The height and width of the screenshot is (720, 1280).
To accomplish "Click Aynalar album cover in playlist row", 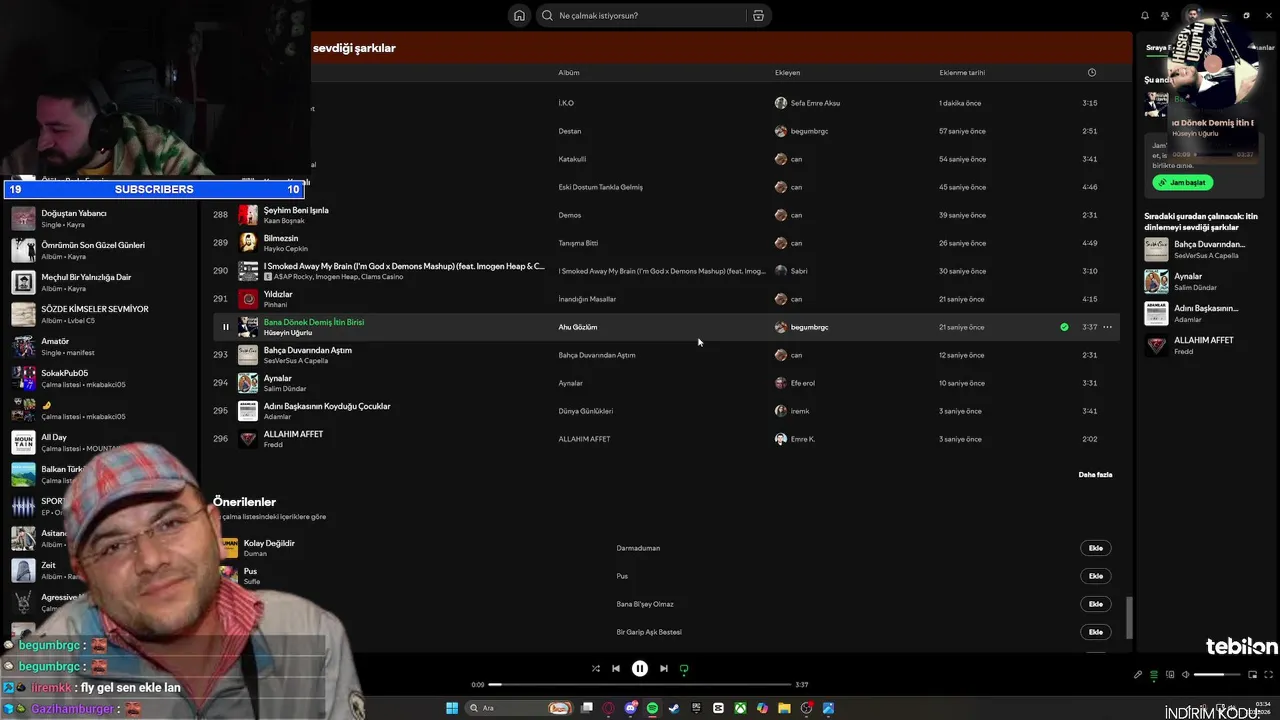I will point(248,383).
